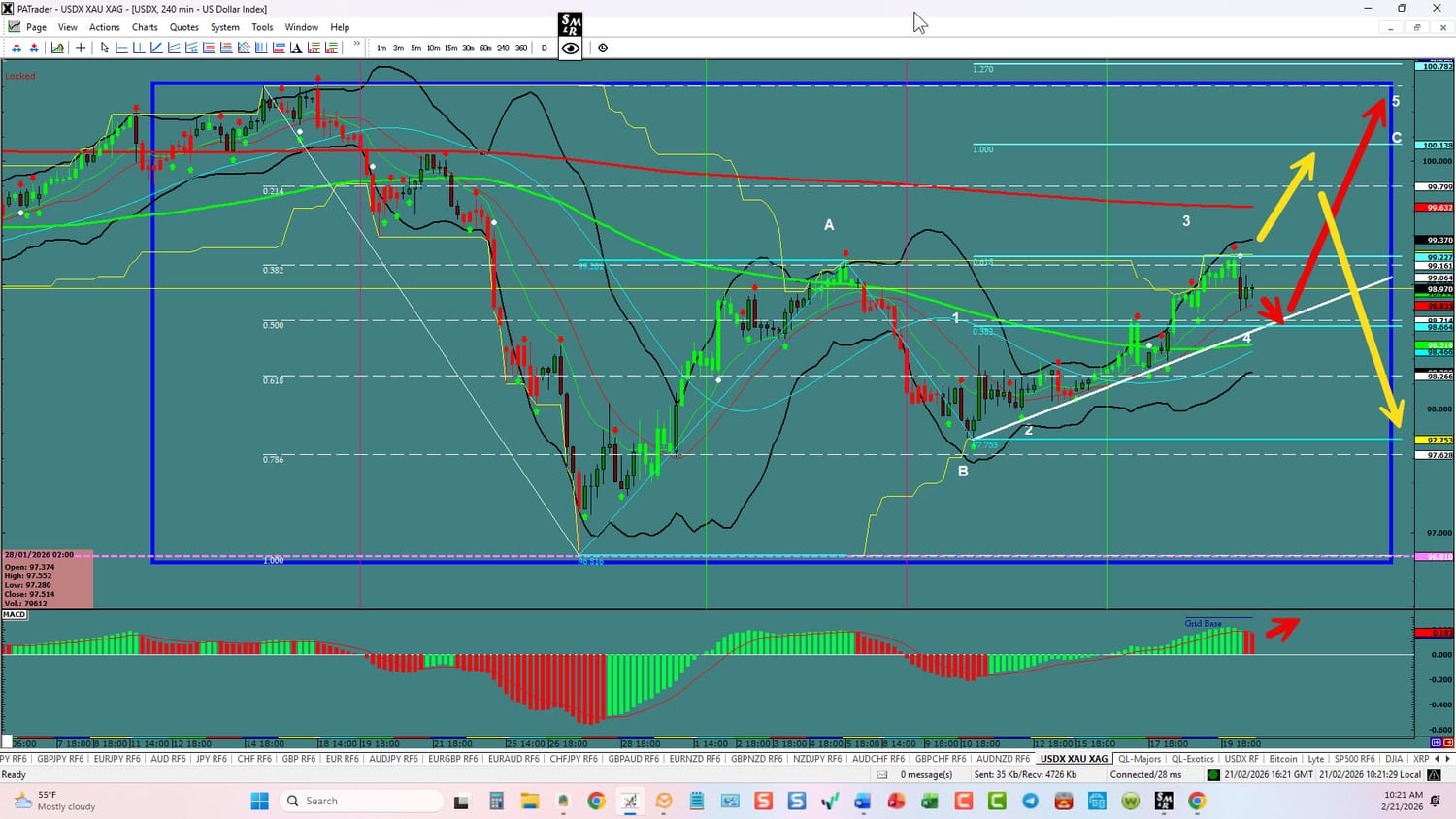Open the chart window icon beside Page
The width and height of the screenshot is (1456, 819).
pyautogui.click(x=15, y=27)
